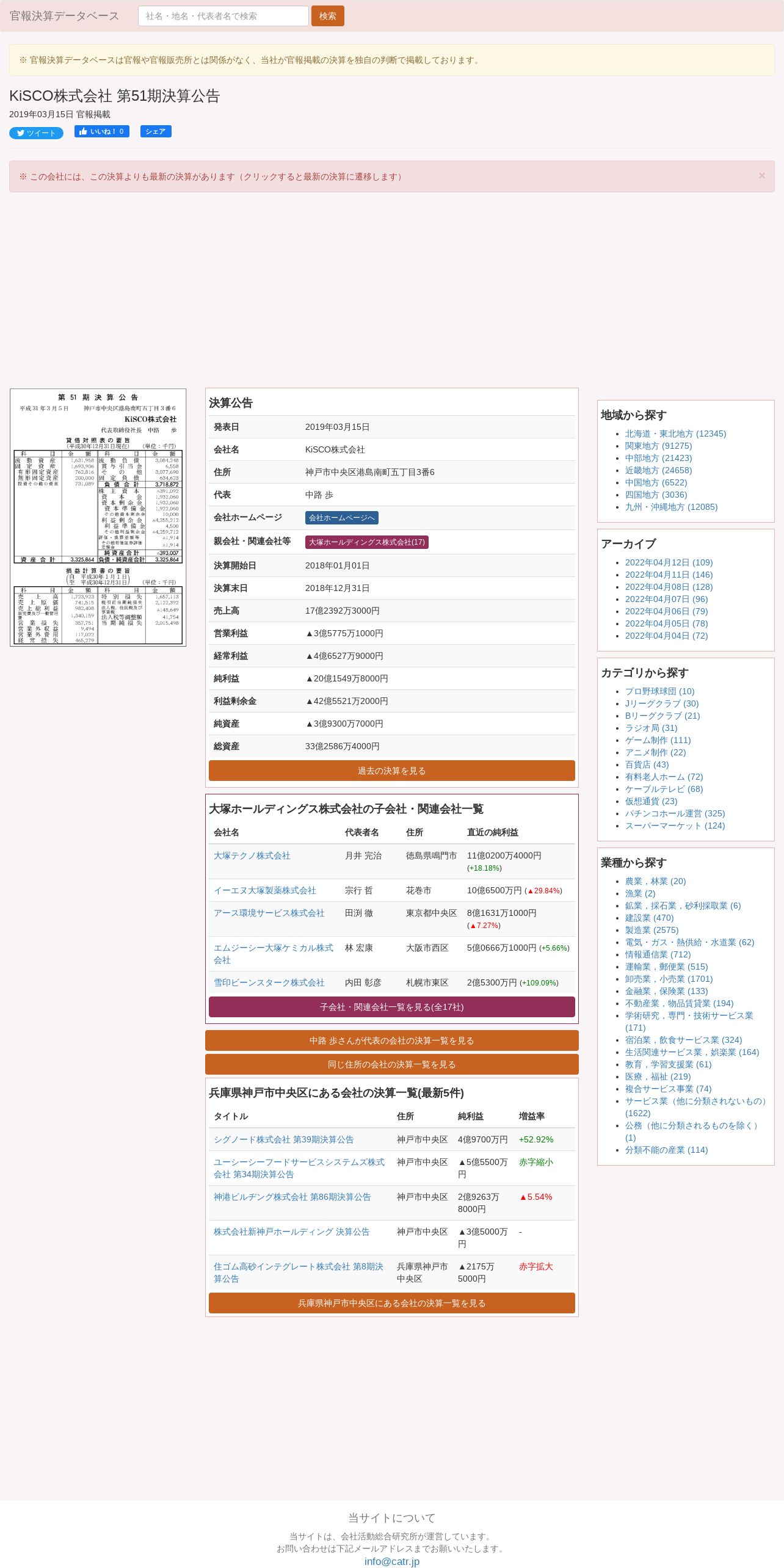This screenshot has height=1568, width=784.
Task: Browse 四国地方 (3036) region
Action: [656, 495]
